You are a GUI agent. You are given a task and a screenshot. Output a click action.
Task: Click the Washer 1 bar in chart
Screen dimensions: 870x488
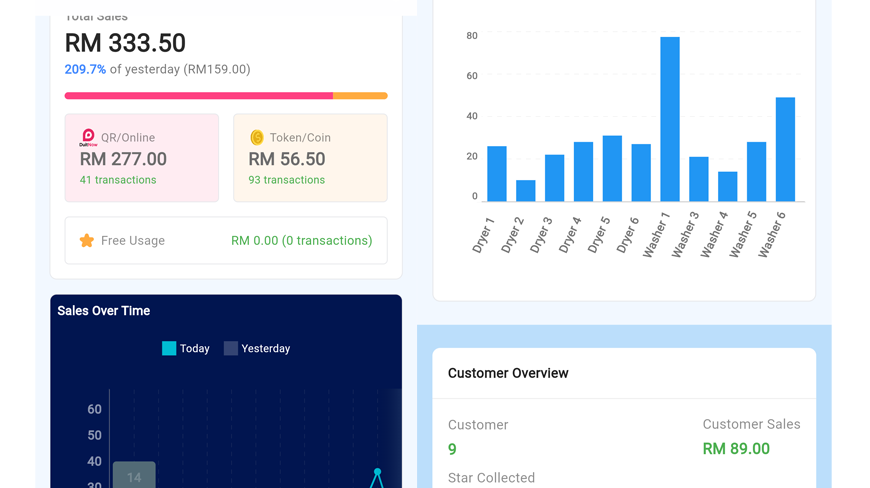coord(670,119)
